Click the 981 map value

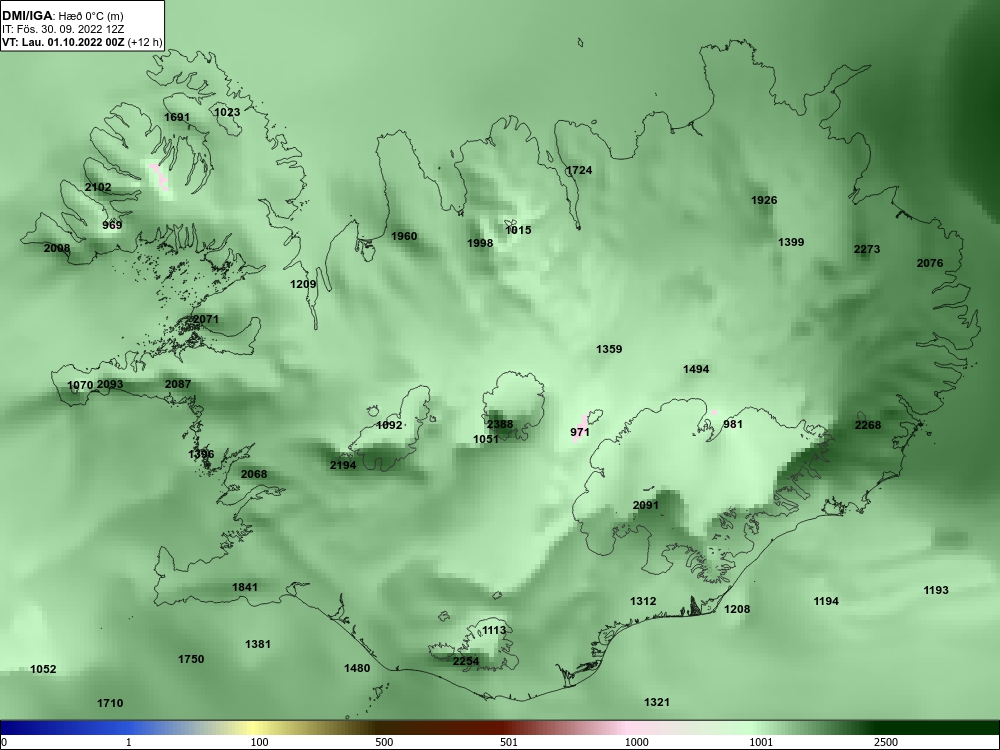coord(733,424)
